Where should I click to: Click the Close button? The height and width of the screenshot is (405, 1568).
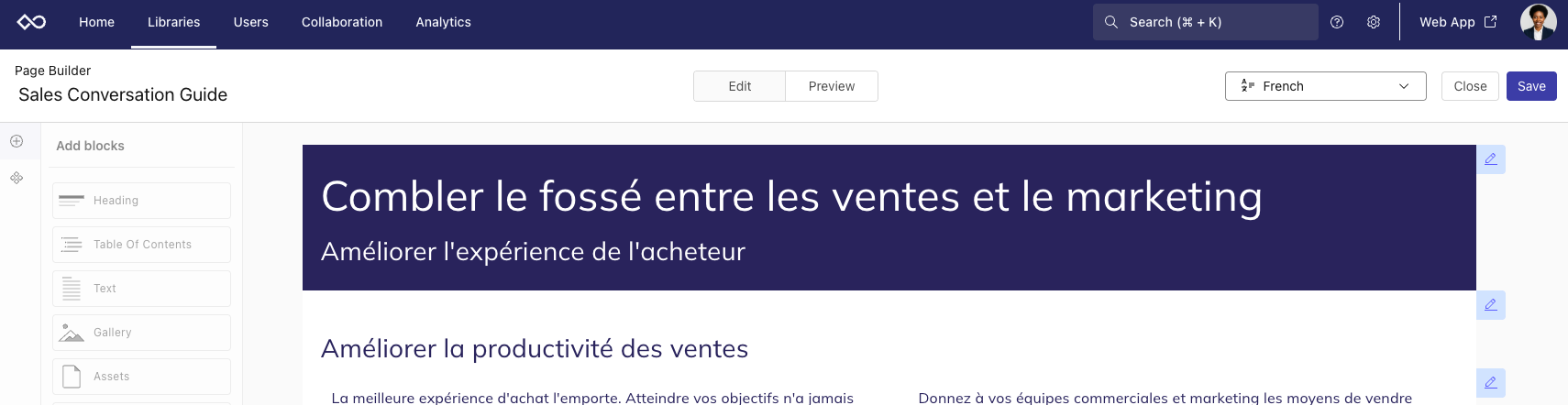1470,86
